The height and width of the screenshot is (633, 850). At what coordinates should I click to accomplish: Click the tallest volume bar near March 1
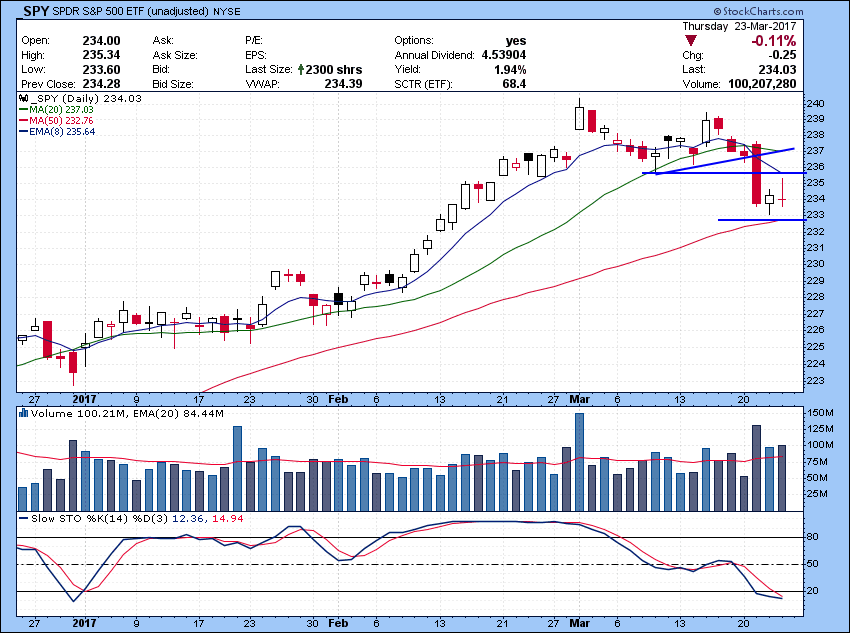[x=579, y=462]
